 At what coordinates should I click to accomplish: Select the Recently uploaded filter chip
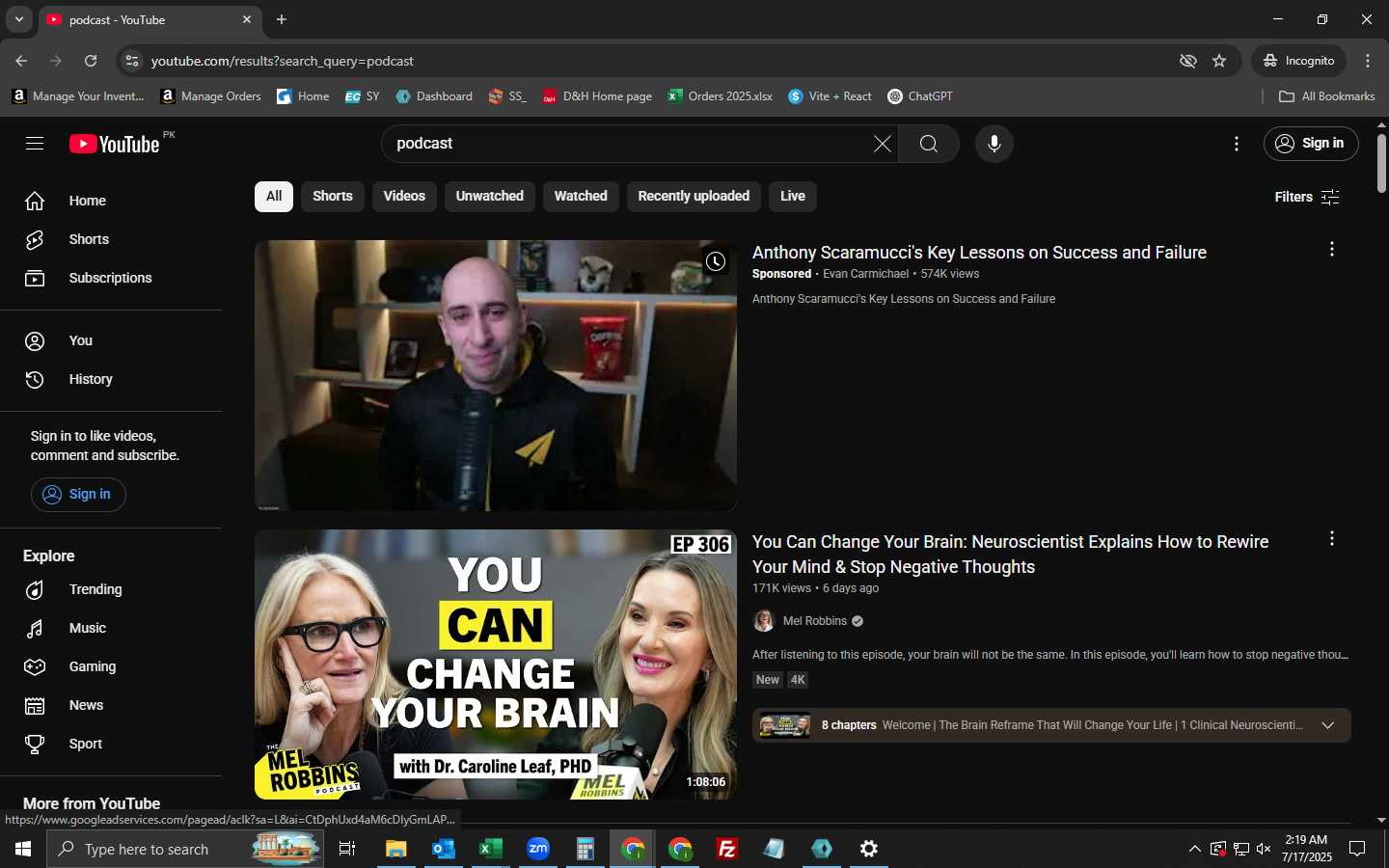[x=694, y=196]
